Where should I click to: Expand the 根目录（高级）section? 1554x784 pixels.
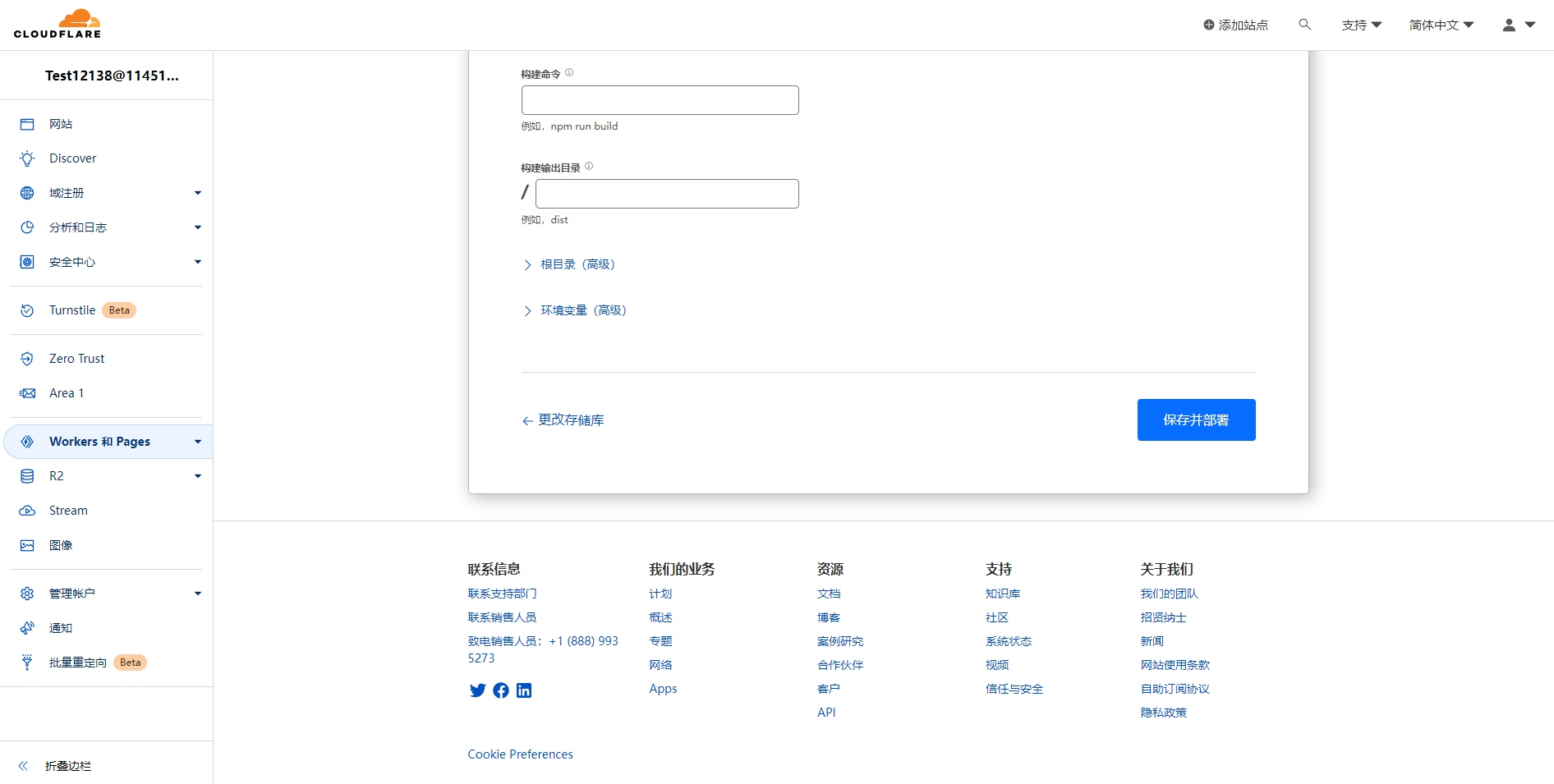coord(577,264)
